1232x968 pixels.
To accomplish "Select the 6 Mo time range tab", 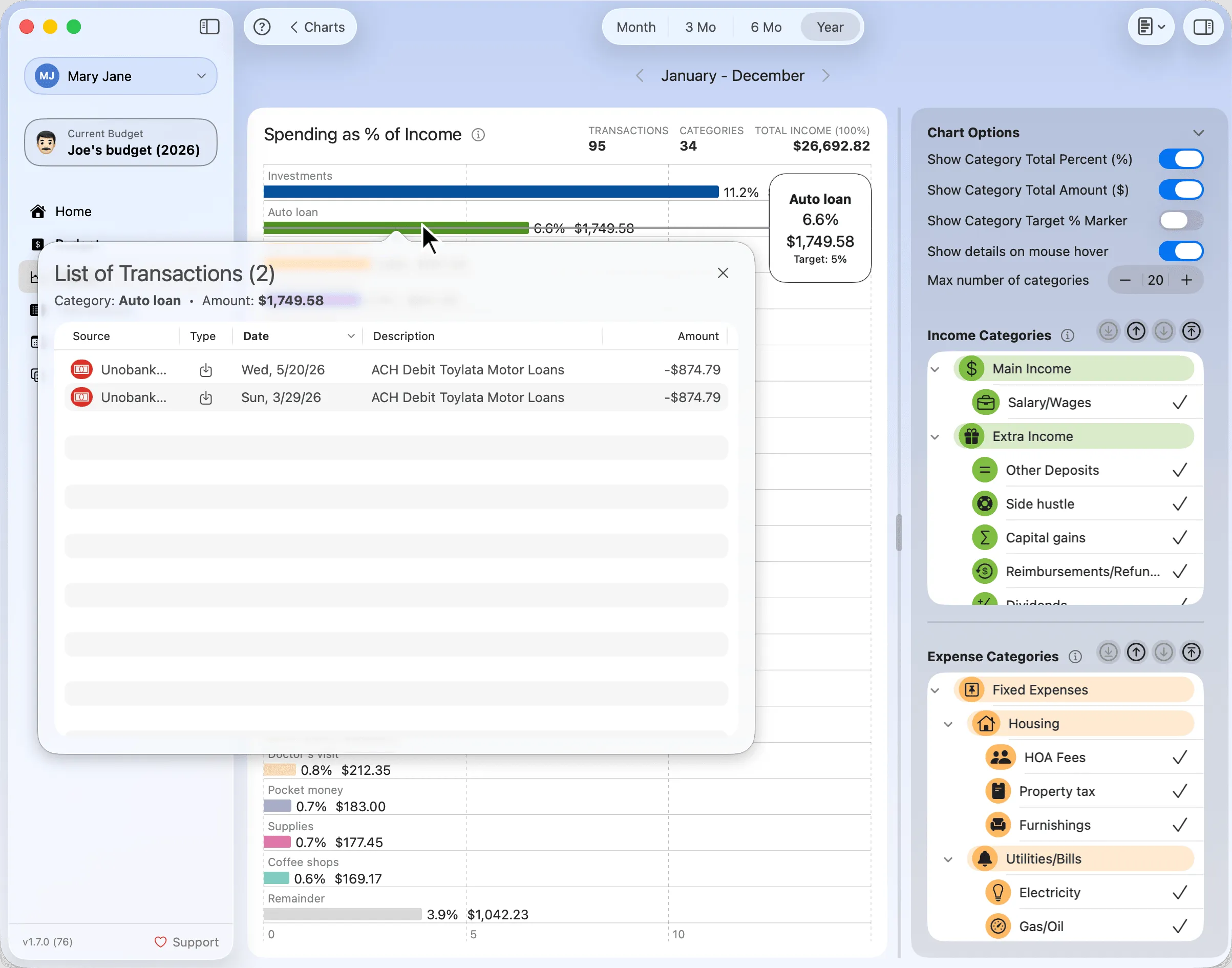I will coord(766,27).
